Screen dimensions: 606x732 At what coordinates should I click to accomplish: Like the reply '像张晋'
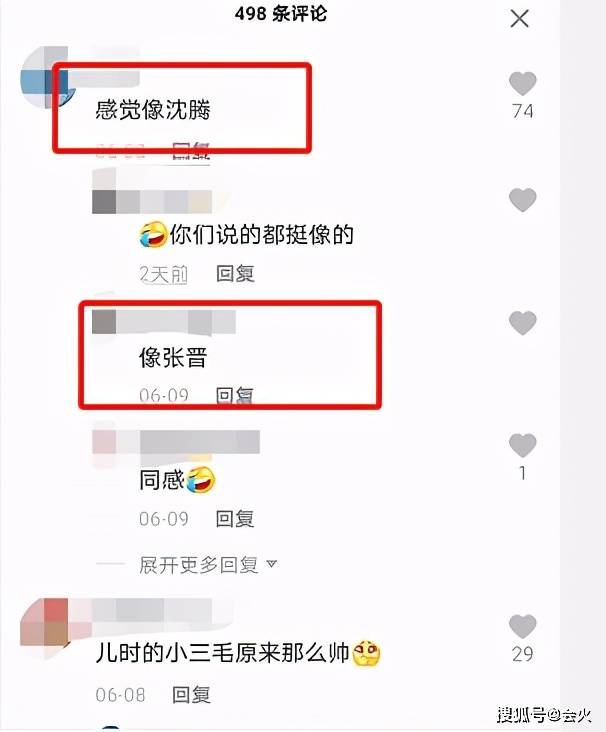(x=522, y=323)
